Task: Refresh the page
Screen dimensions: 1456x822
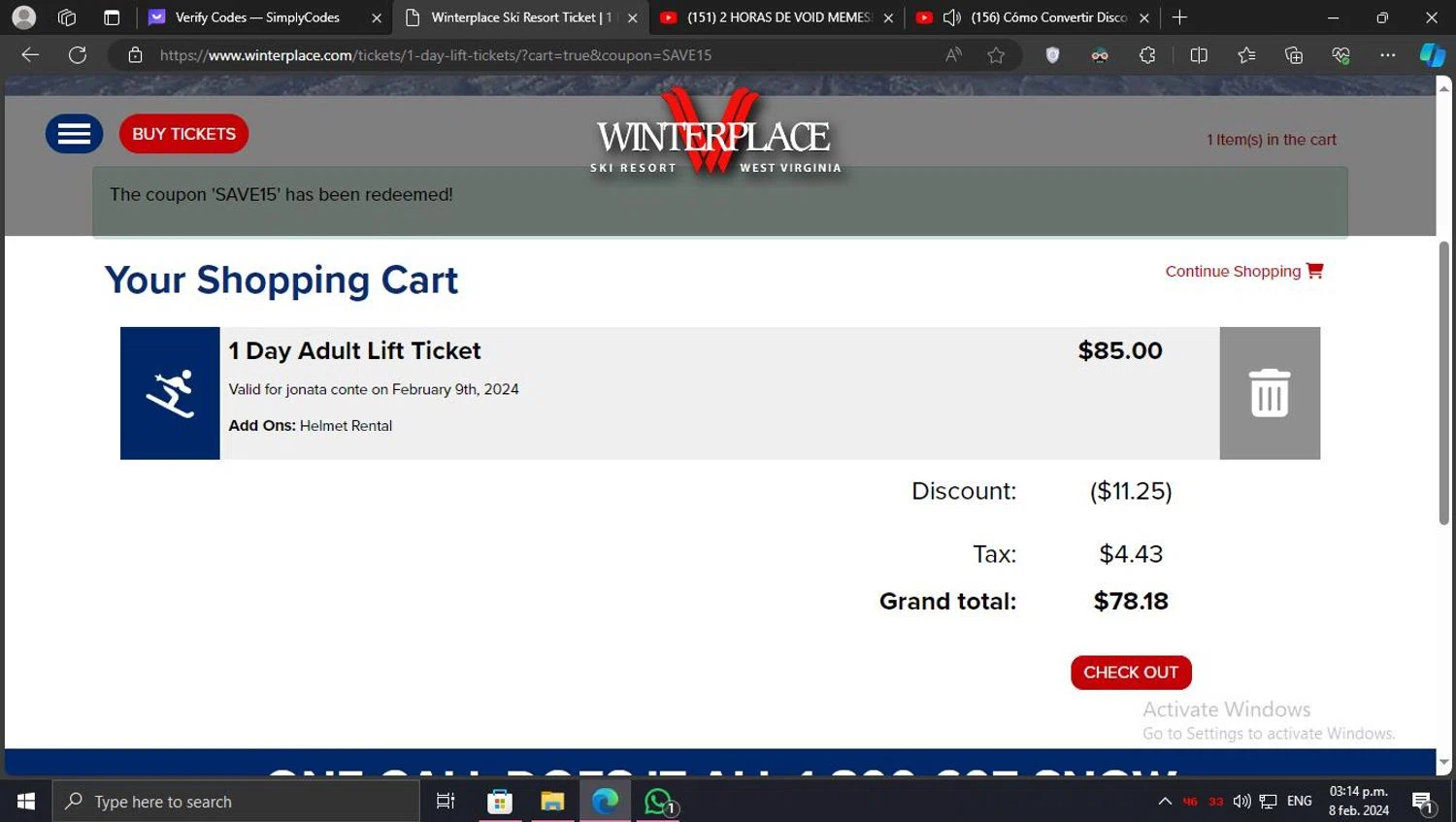Action: (78, 55)
